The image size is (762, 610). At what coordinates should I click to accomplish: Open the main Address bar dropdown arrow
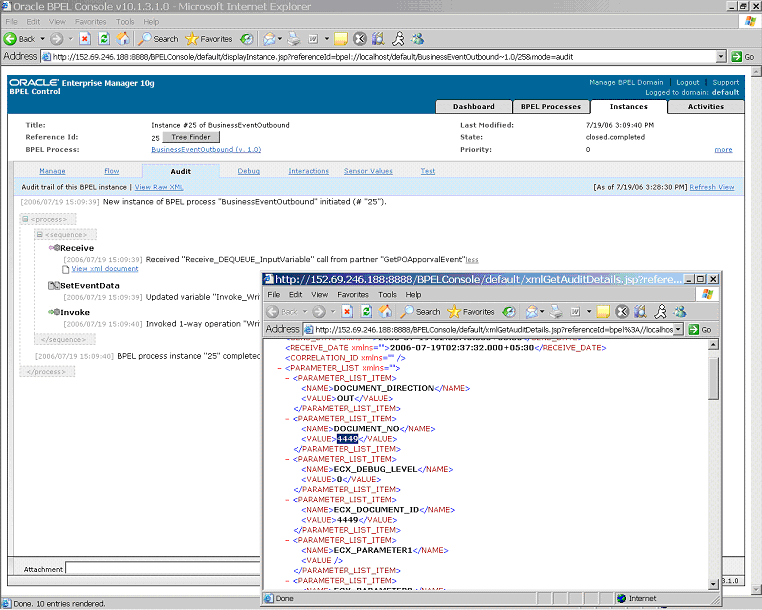coord(721,57)
